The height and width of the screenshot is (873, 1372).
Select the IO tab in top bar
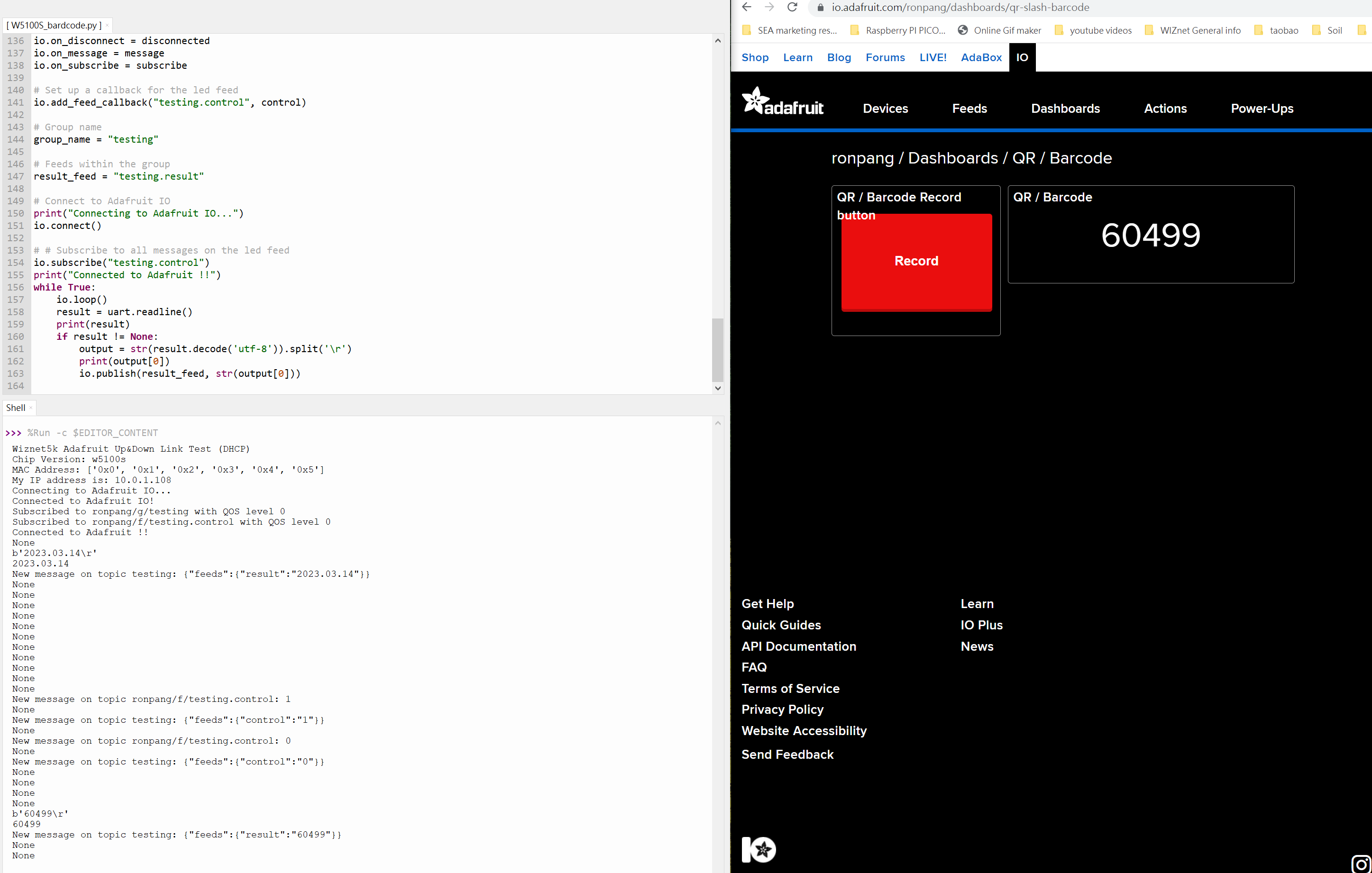coord(1022,57)
